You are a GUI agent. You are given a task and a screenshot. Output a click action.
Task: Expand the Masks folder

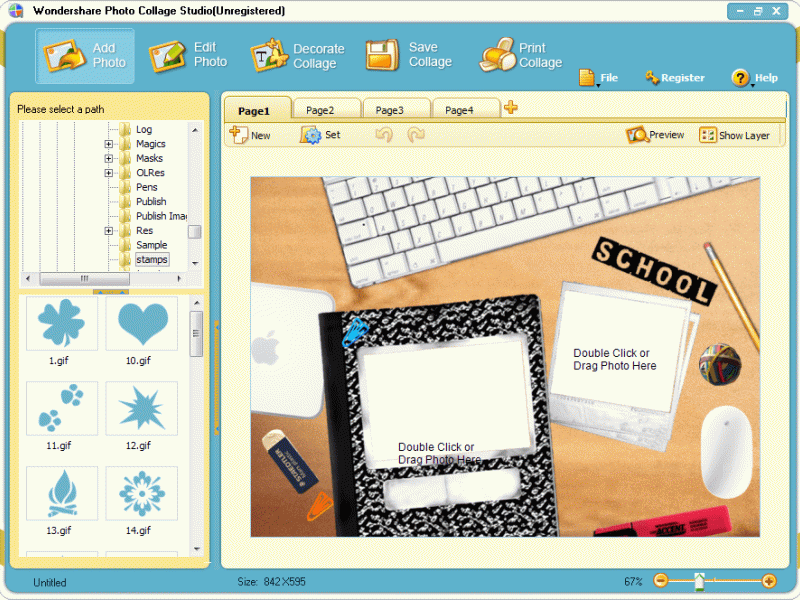click(109, 159)
